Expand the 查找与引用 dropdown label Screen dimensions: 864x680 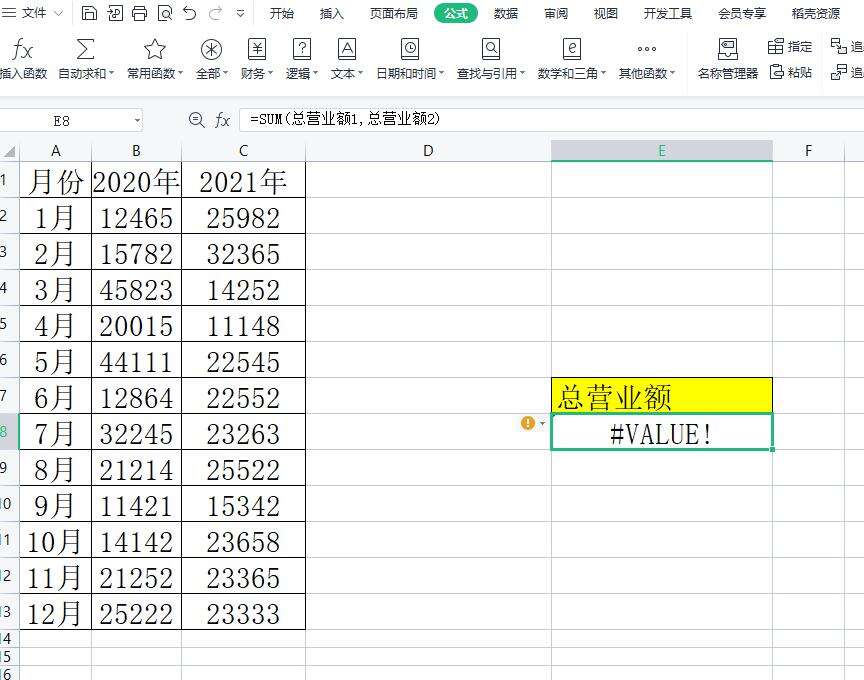491,73
